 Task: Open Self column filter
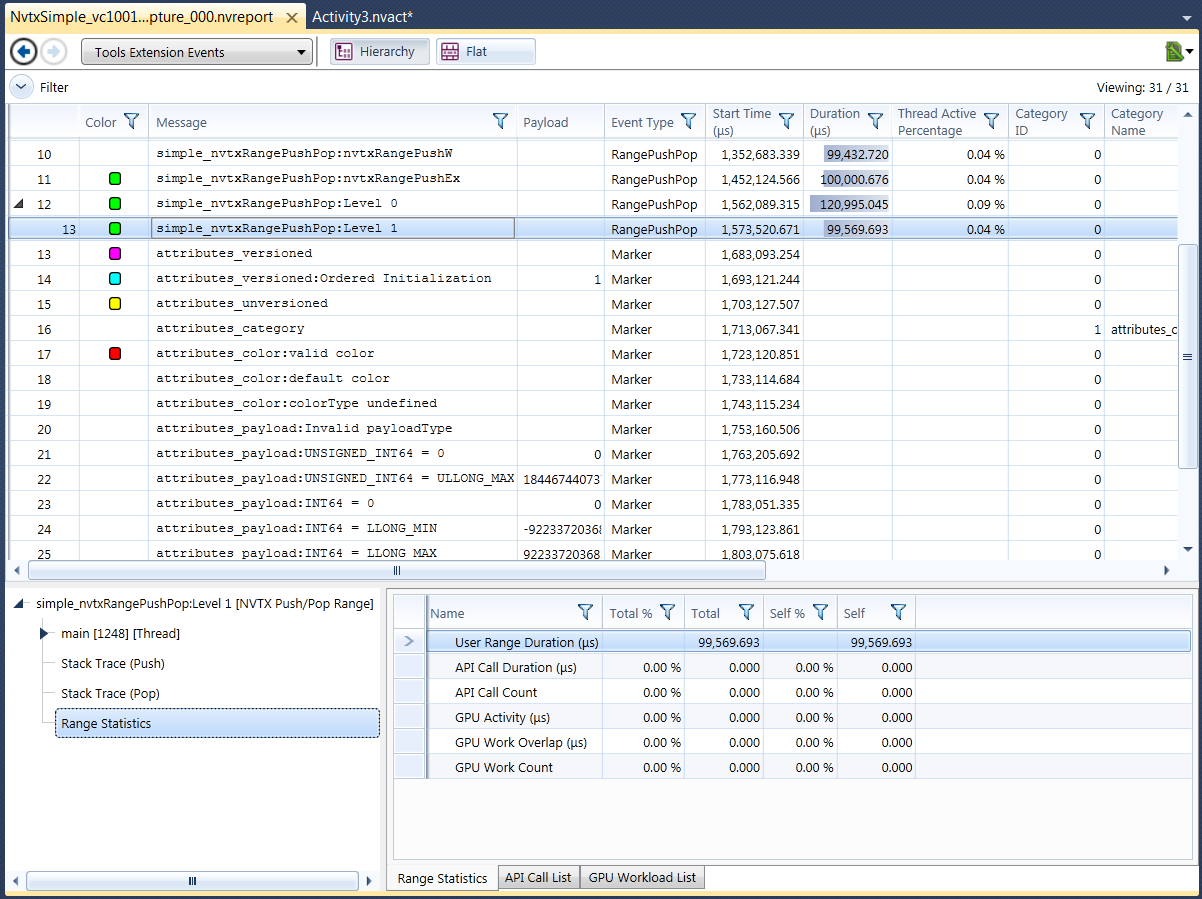coord(898,612)
